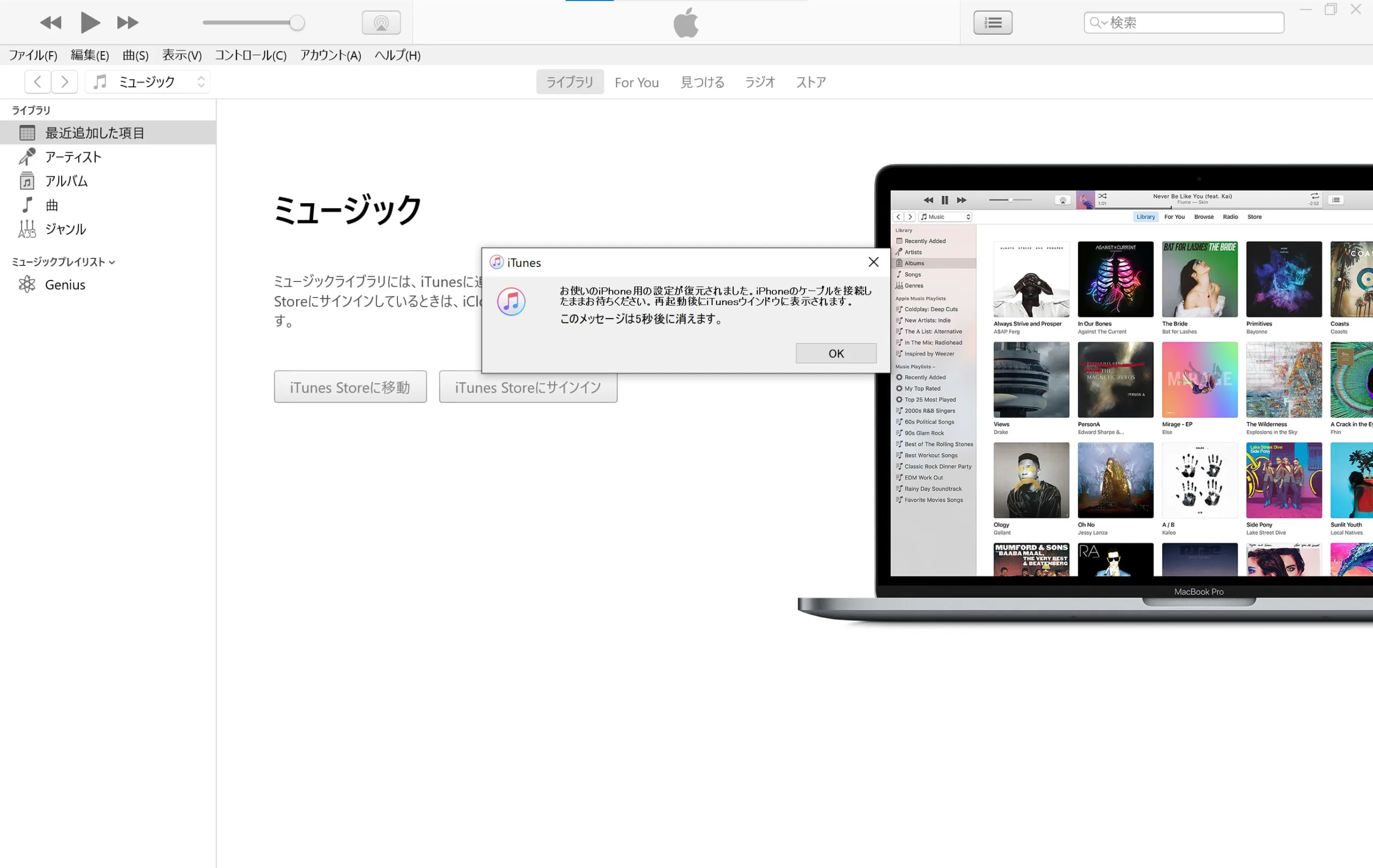Open the Up Next list icon
Image resolution: width=1373 pixels, height=868 pixels.
pyautogui.click(x=993, y=23)
